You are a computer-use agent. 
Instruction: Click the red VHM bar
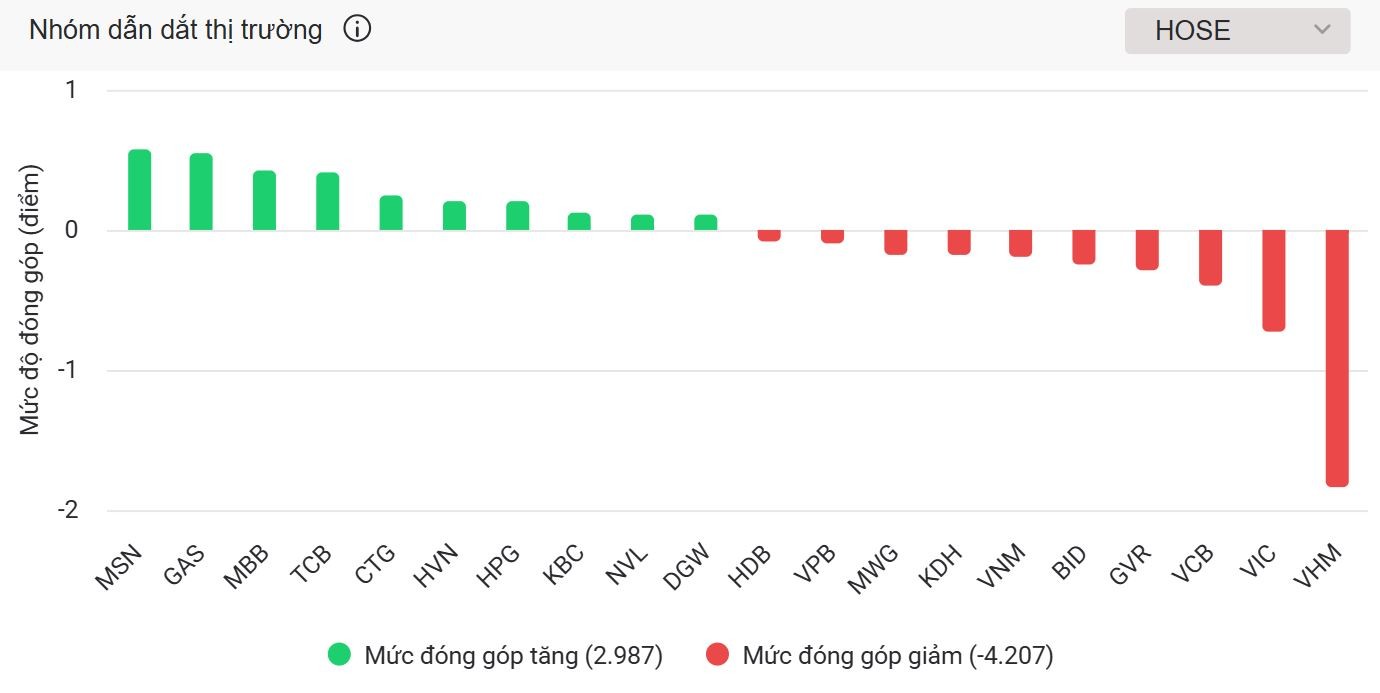[1337, 358]
